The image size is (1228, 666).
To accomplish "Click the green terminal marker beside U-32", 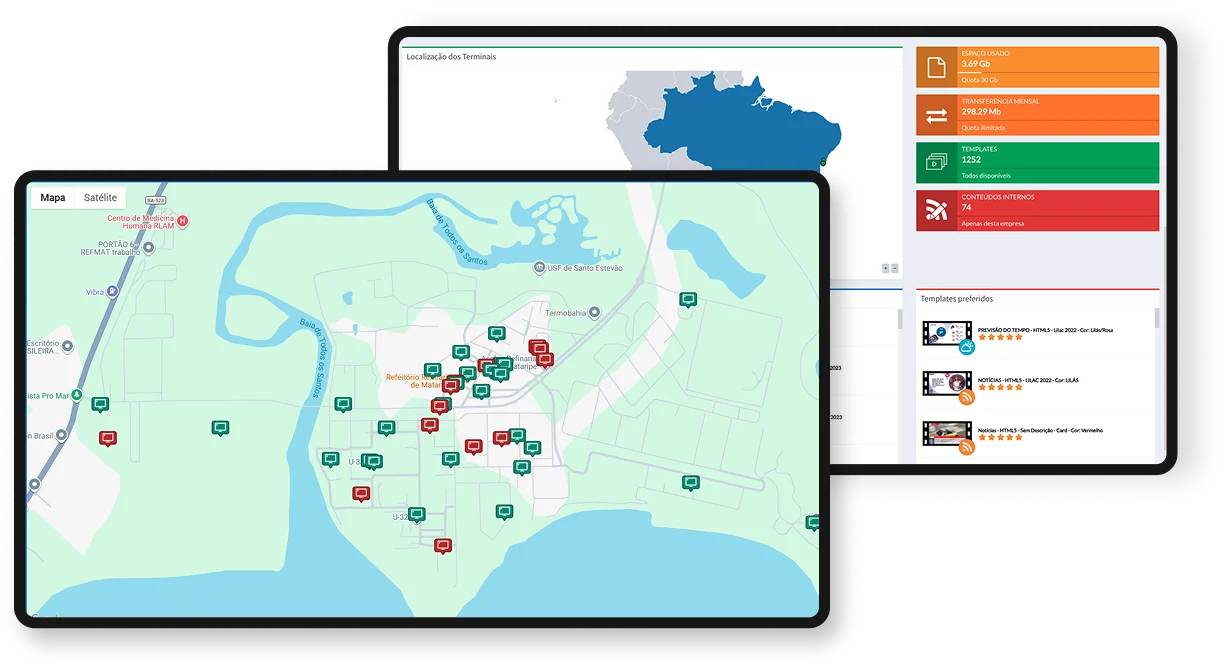I will [x=417, y=515].
